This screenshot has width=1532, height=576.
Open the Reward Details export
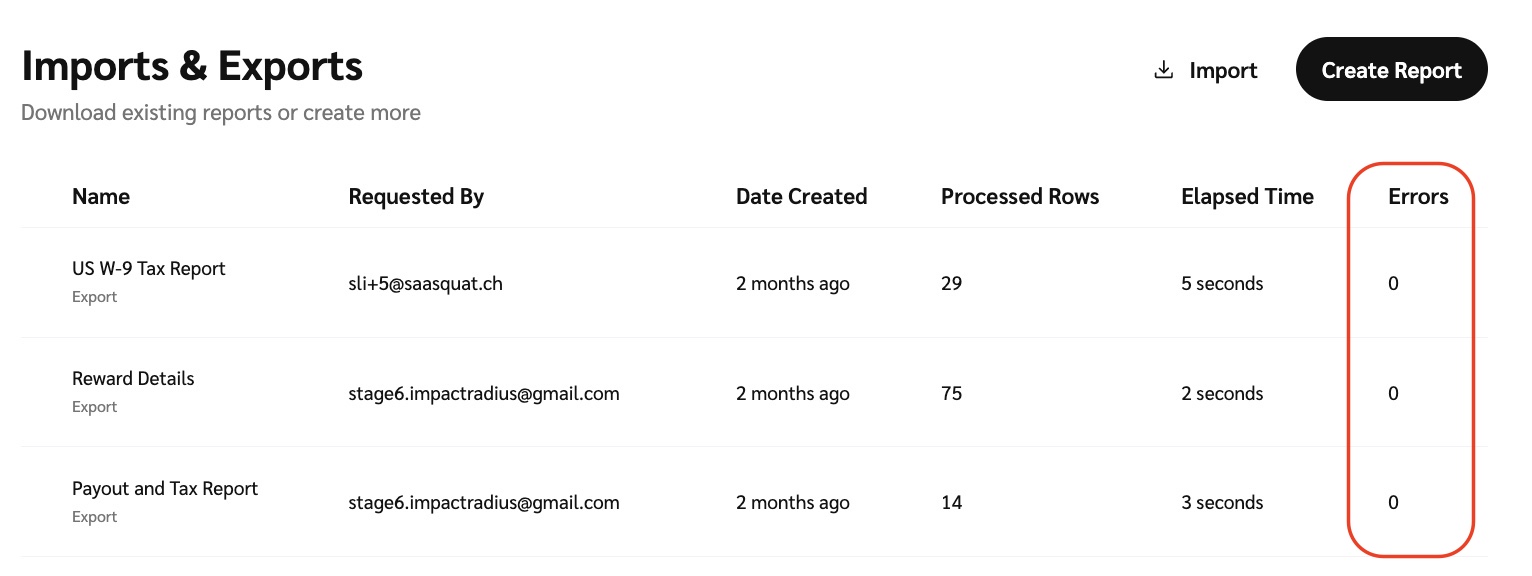(x=133, y=379)
